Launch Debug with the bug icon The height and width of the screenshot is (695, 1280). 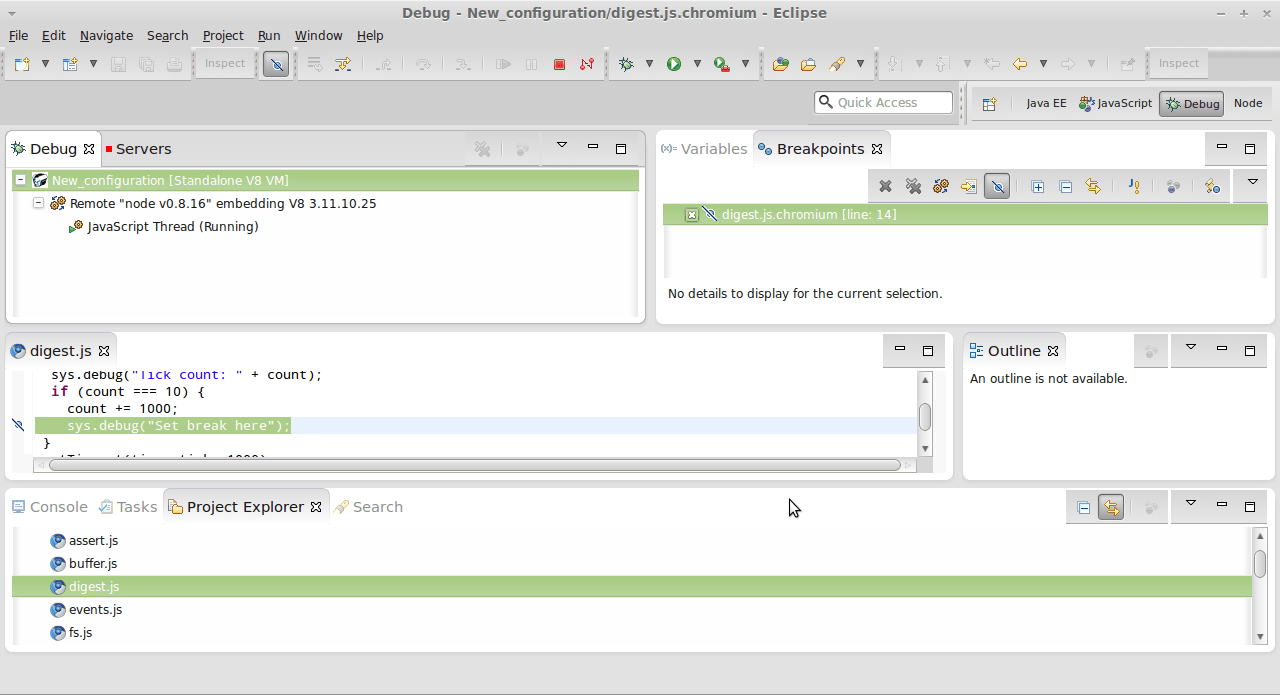click(626, 64)
